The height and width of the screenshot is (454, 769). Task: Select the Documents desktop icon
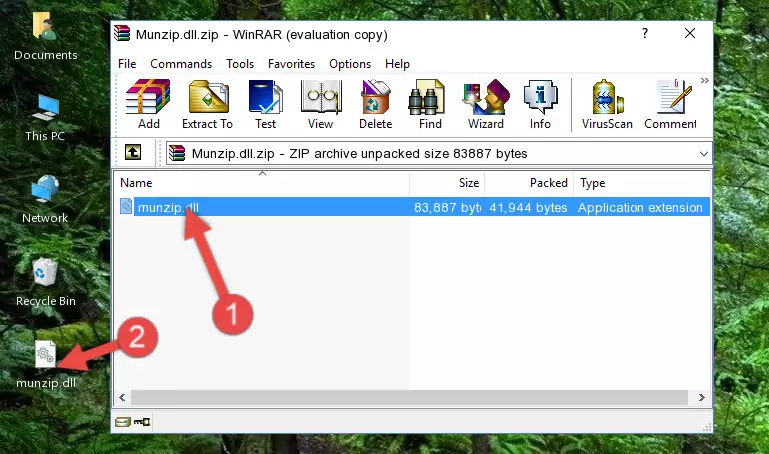click(46, 37)
